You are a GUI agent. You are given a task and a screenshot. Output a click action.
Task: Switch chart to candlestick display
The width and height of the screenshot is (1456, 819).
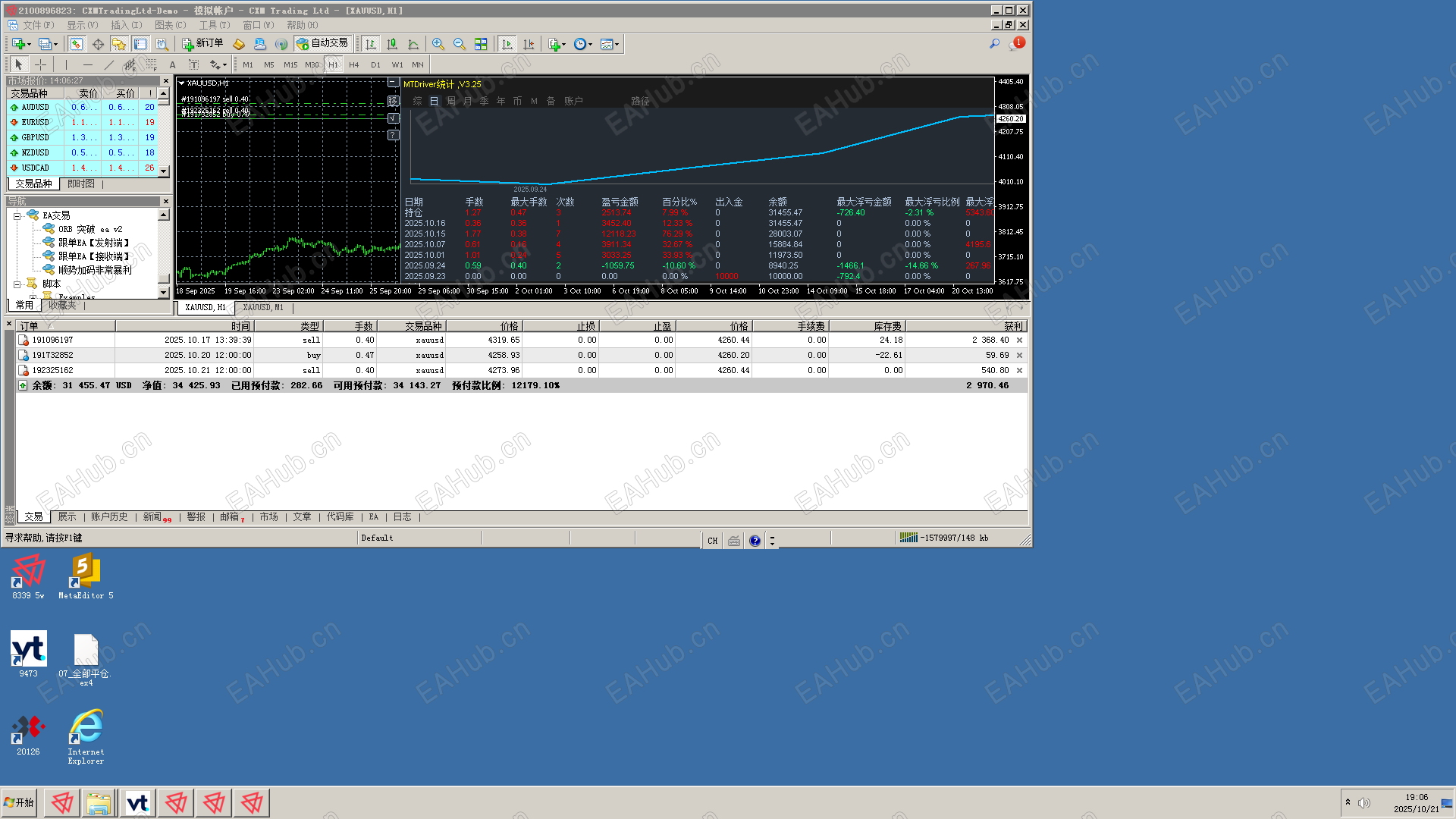(392, 44)
